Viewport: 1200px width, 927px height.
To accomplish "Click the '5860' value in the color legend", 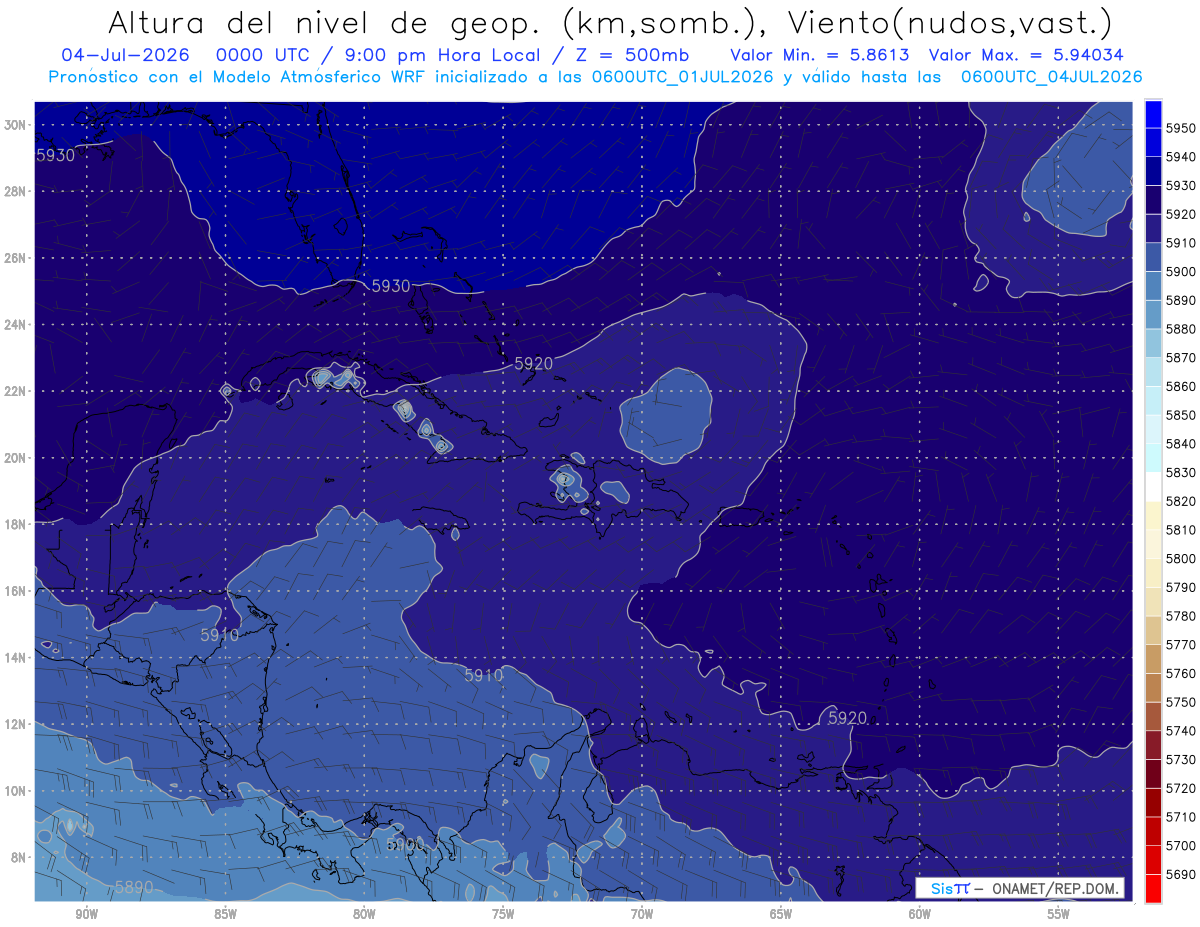I will pyautogui.click(x=1181, y=387).
